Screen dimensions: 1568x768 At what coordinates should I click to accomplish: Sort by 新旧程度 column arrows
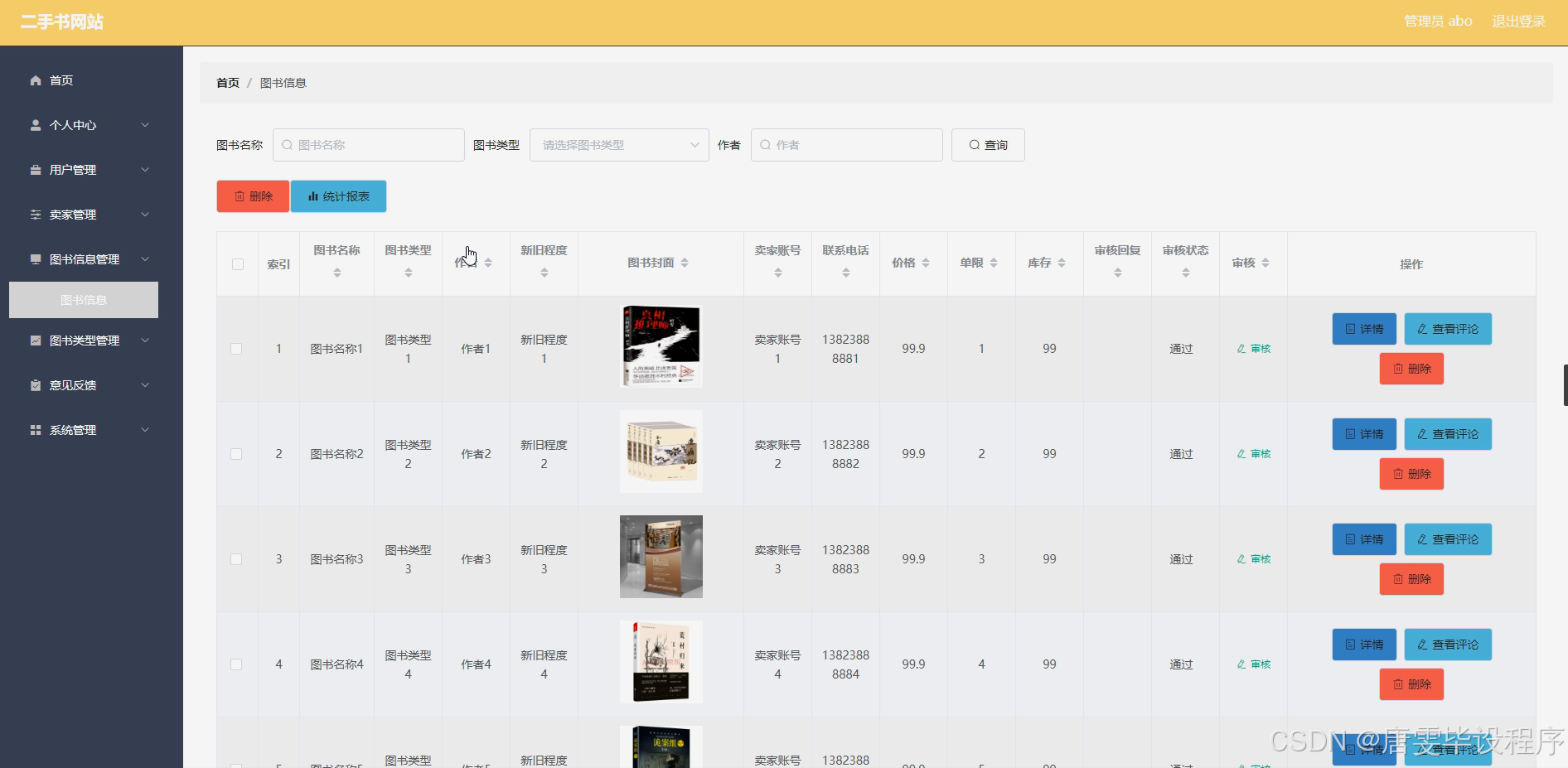tap(544, 273)
